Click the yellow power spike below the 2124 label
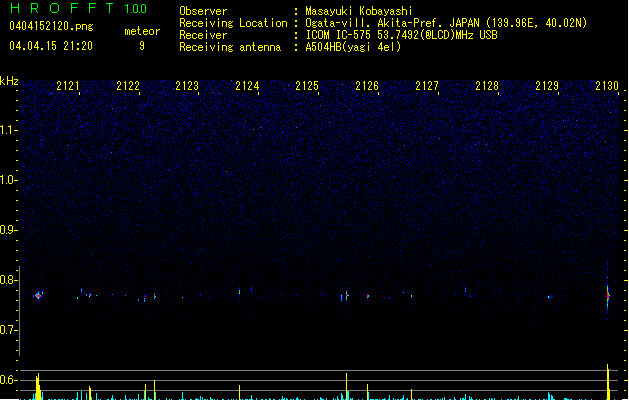The width and height of the screenshot is (629, 400). (x=239, y=392)
